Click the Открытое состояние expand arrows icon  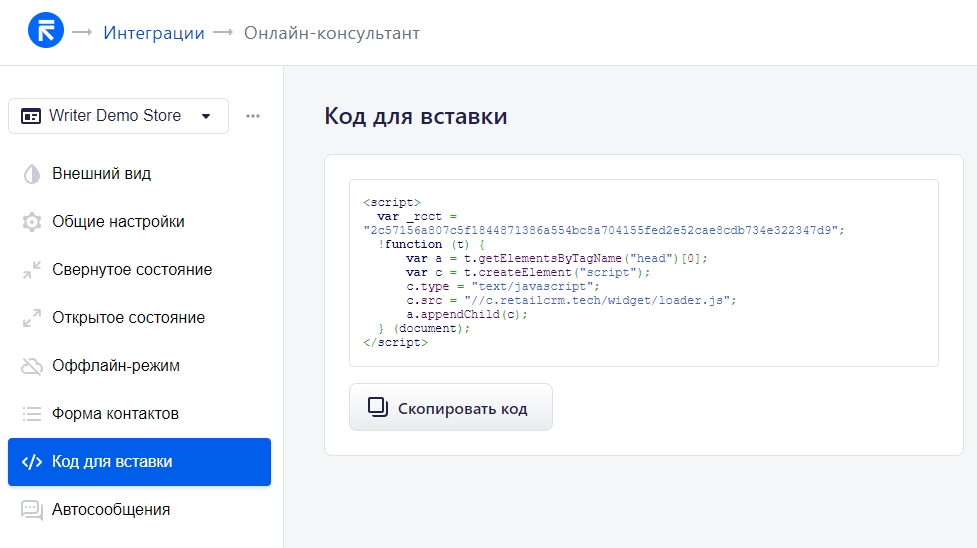pyautogui.click(x=32, y=318)
